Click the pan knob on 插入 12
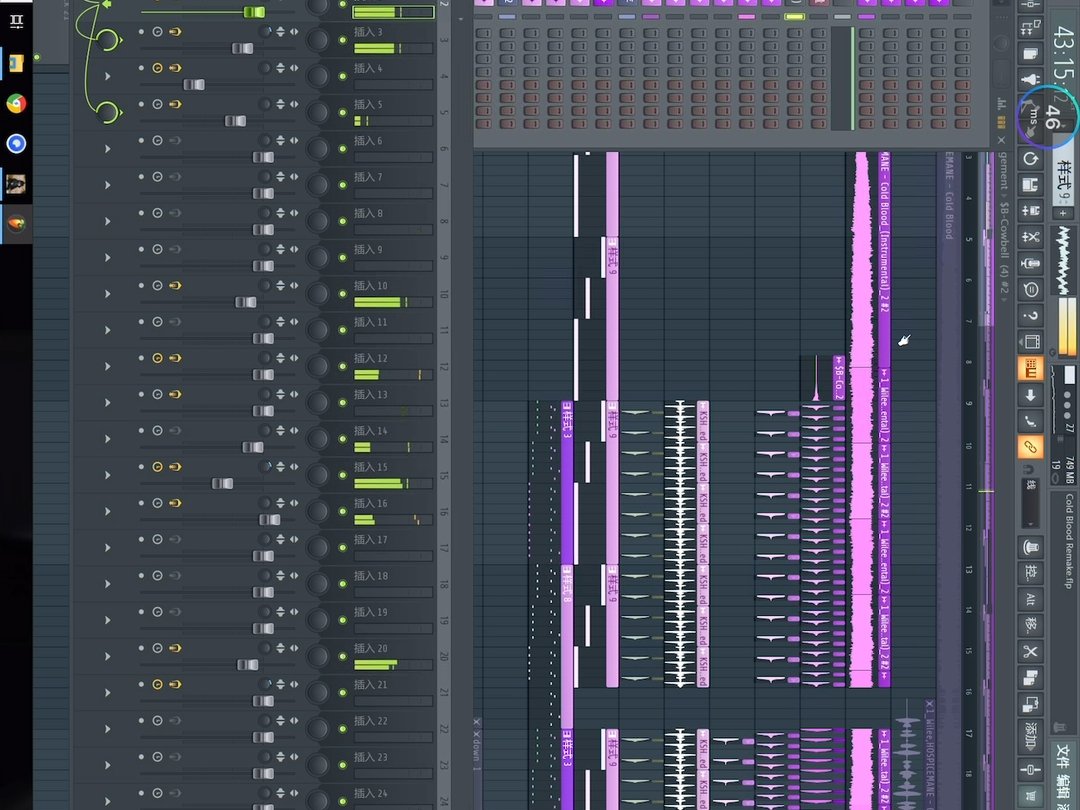The height and width of the screenshot is (810, 1080). click(318, 366)
